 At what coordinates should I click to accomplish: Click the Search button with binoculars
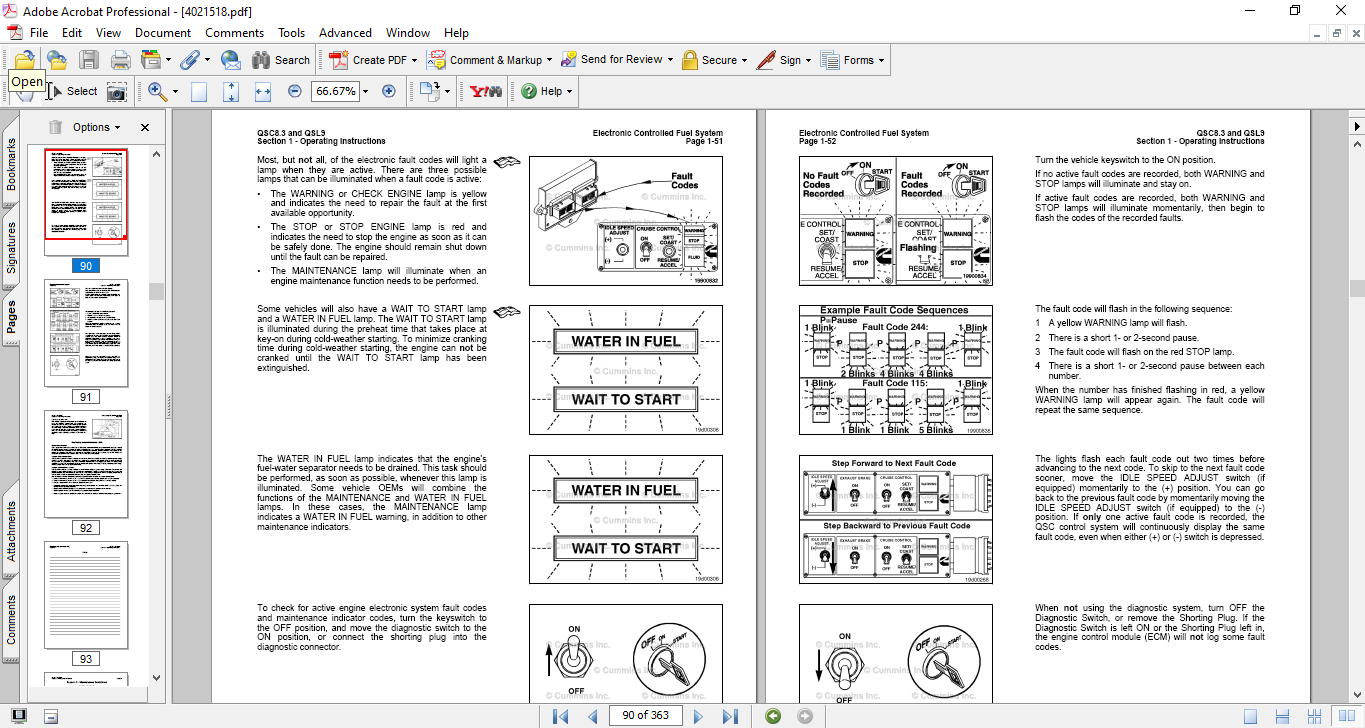pyautogui.click(x=281, y=60)
